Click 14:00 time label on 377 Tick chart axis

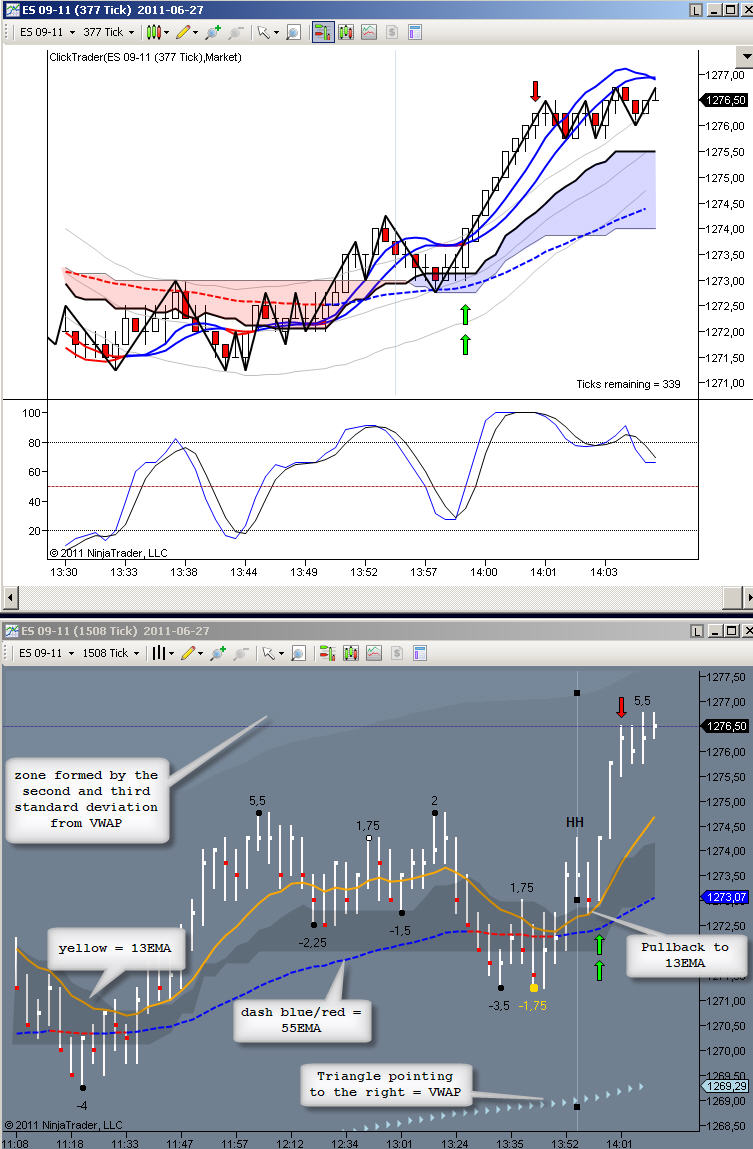coord(483,572)
